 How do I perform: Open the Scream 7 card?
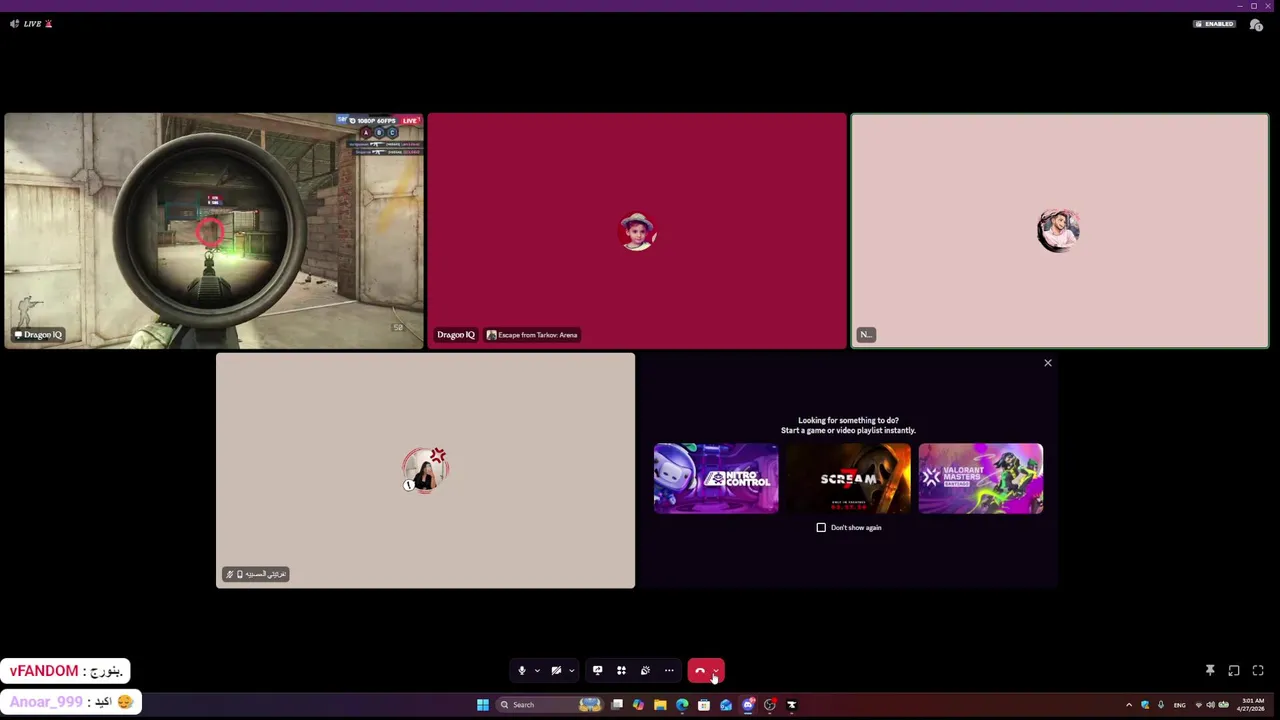[x=848, y=478]
